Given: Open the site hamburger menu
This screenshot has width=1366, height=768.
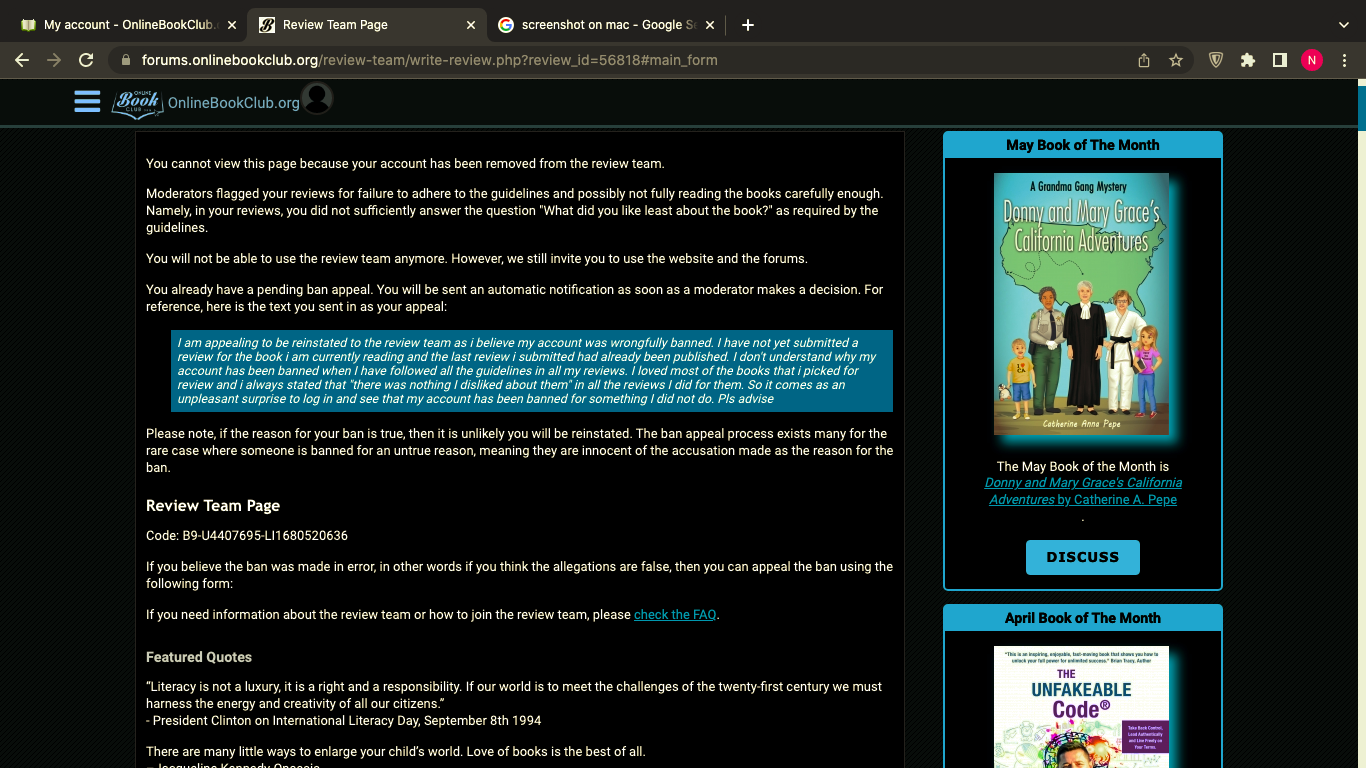Looking at the screenshot, I should pos(87,101).
